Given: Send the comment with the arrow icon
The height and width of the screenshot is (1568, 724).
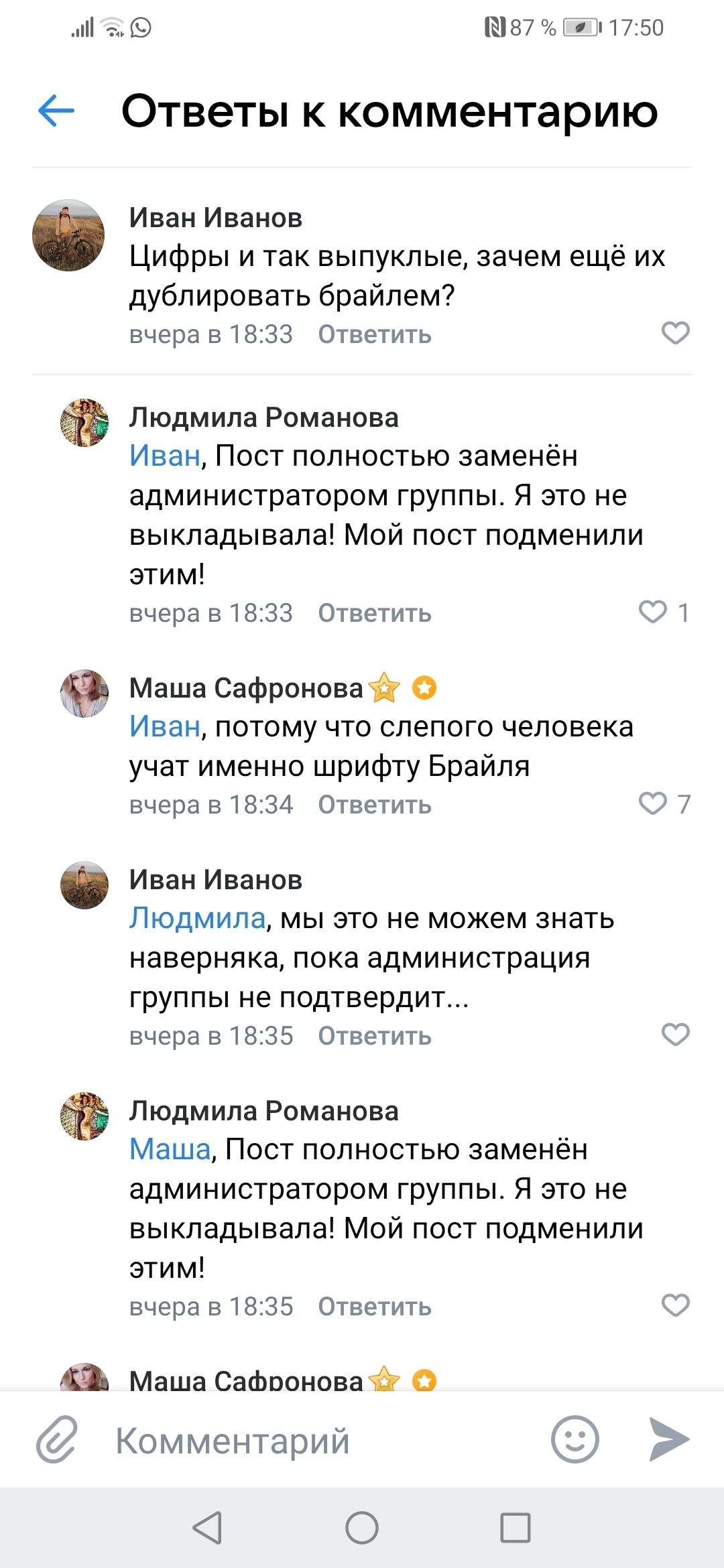Looking at the screenshot, I should point(669,1439).
